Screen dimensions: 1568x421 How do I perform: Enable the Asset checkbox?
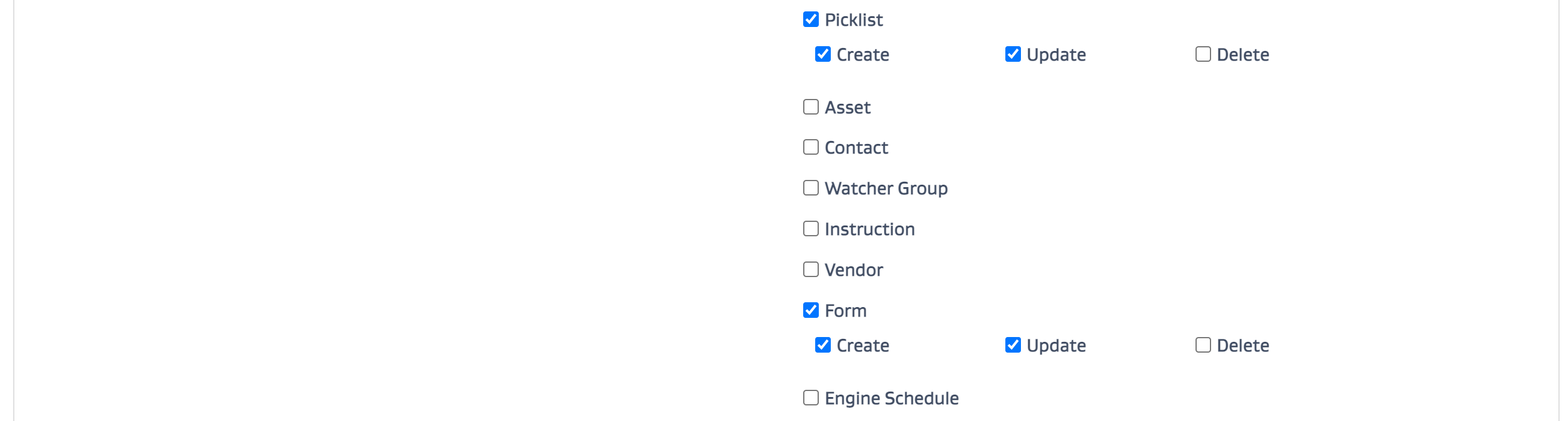pos(810,107)
